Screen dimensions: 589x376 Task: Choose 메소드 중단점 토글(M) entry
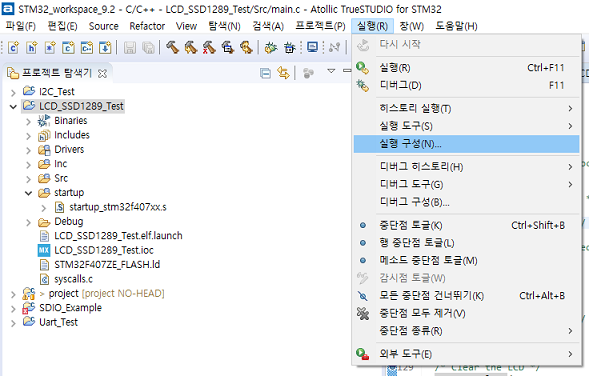pos(466,261)
